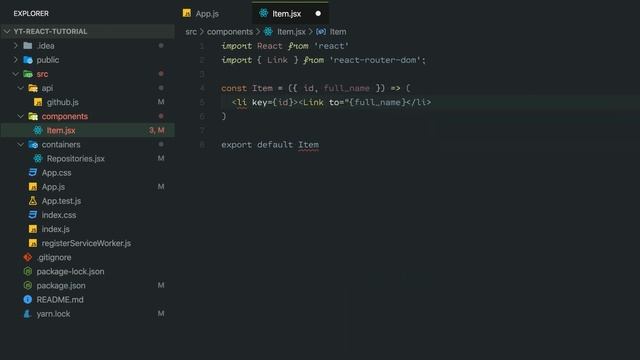Open App.test.js file
This screenshot has height=360, width=640.
tap(61, 201)
